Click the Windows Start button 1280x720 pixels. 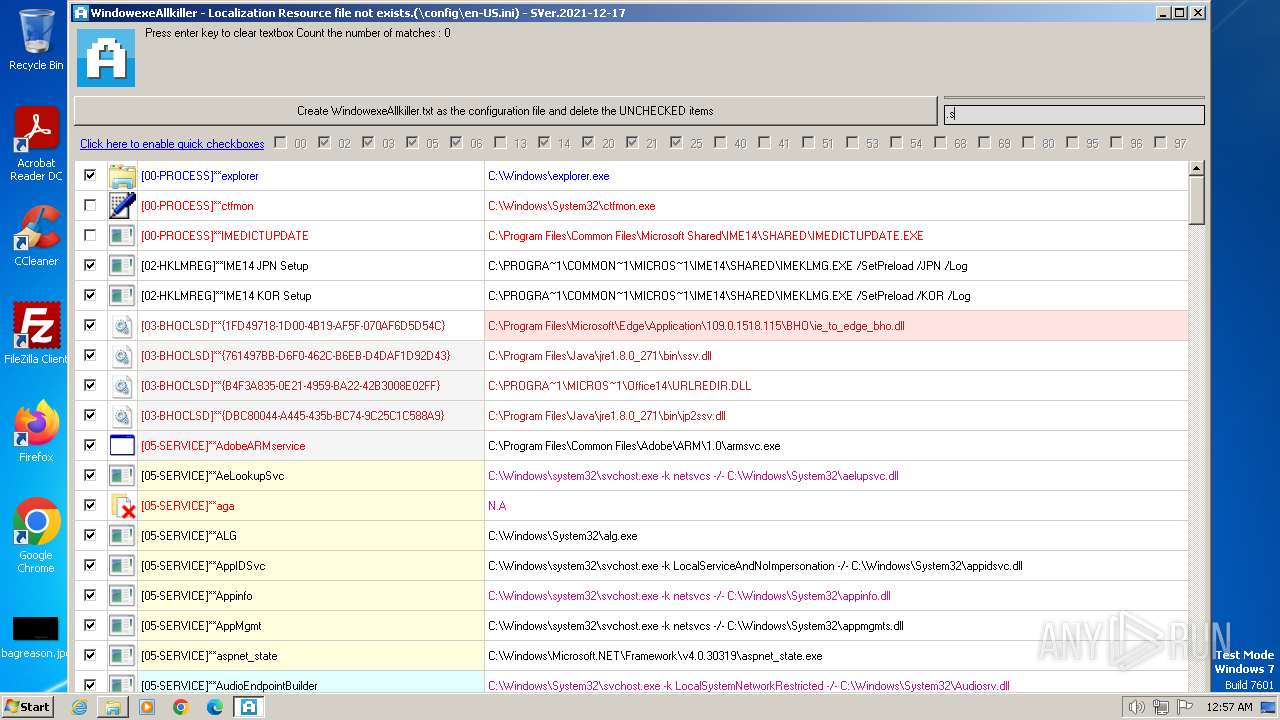click(27, 707)
